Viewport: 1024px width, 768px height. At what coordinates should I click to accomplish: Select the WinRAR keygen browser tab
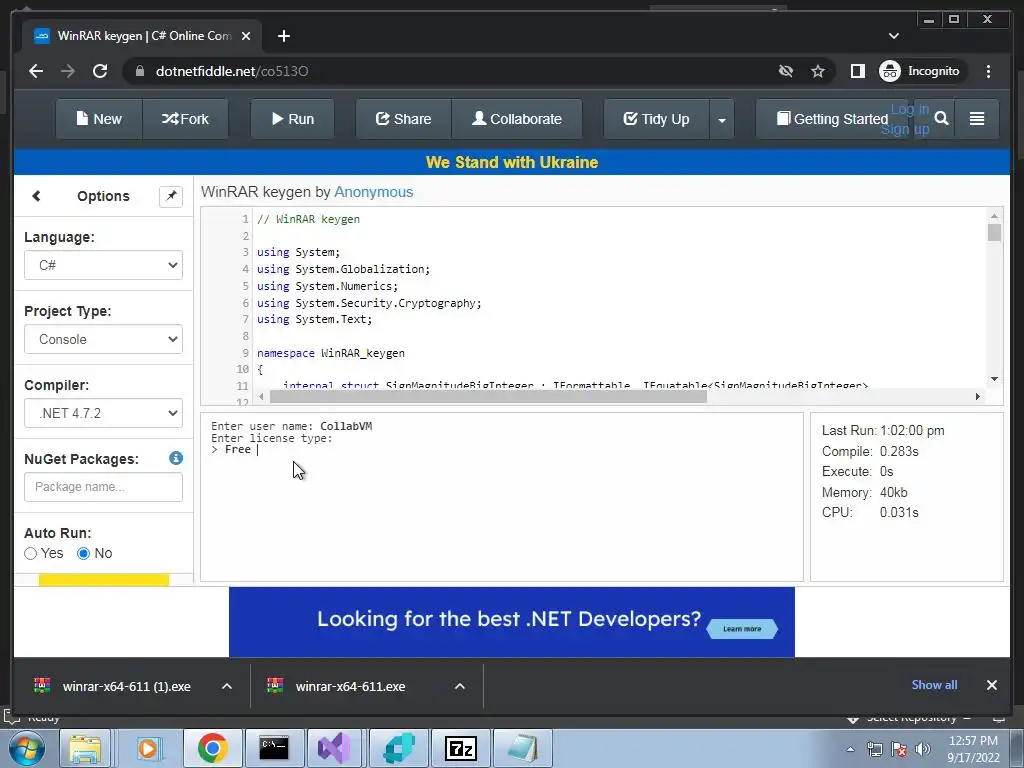pos(143,36)
